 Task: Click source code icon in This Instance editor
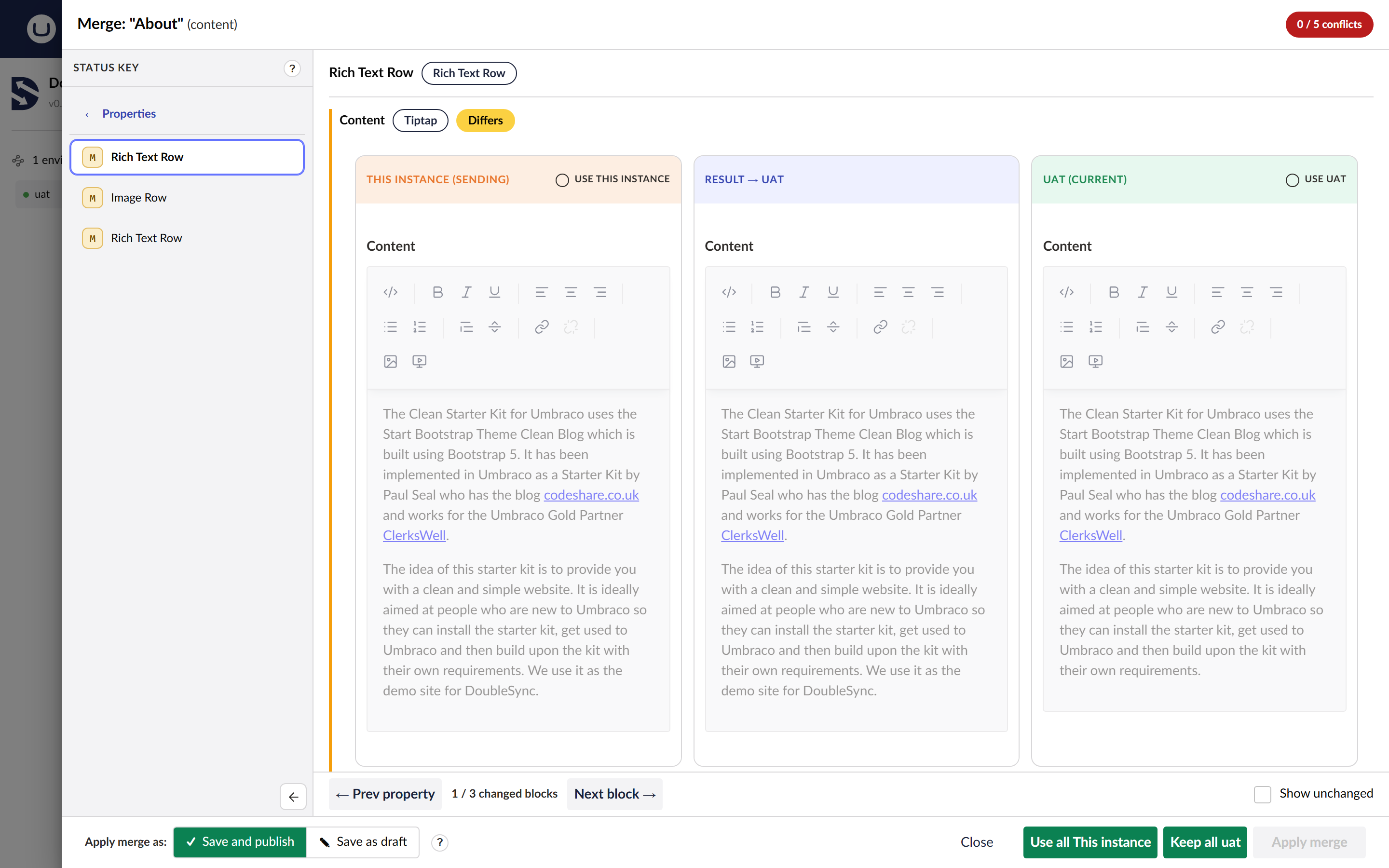390,292
